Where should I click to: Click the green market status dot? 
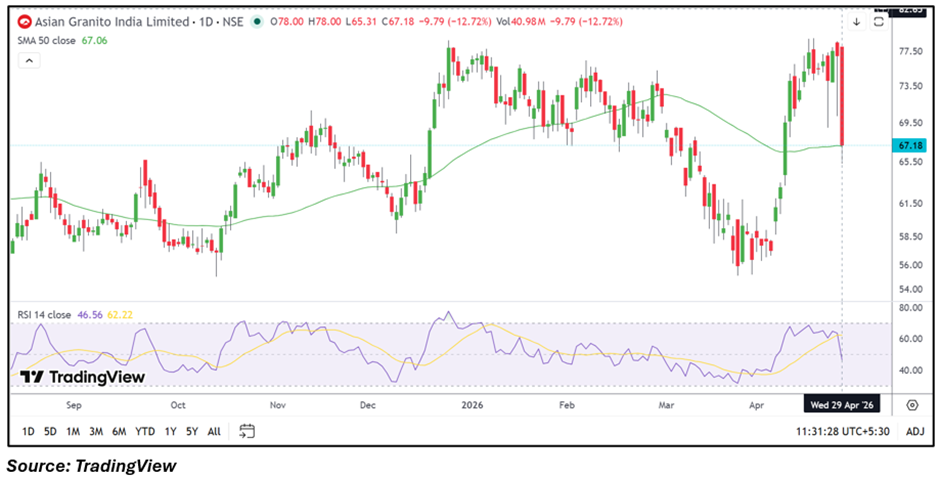point(258,21)
